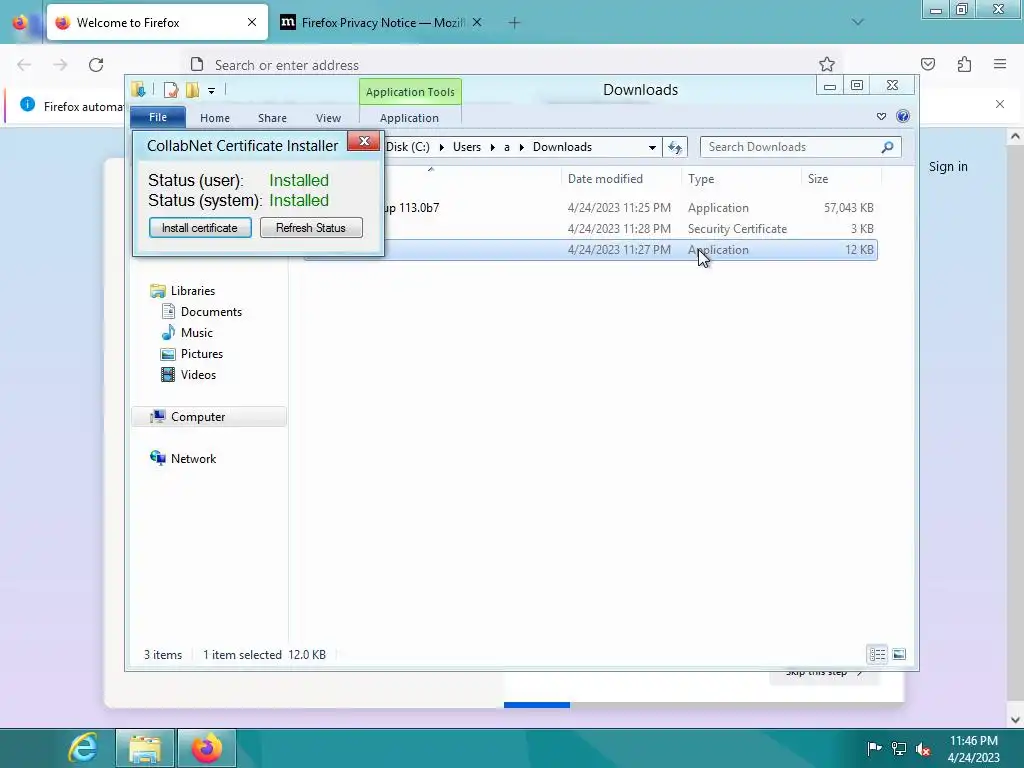Open Explorer help icon
The image size is (1024, 768).
click(903, 116)
